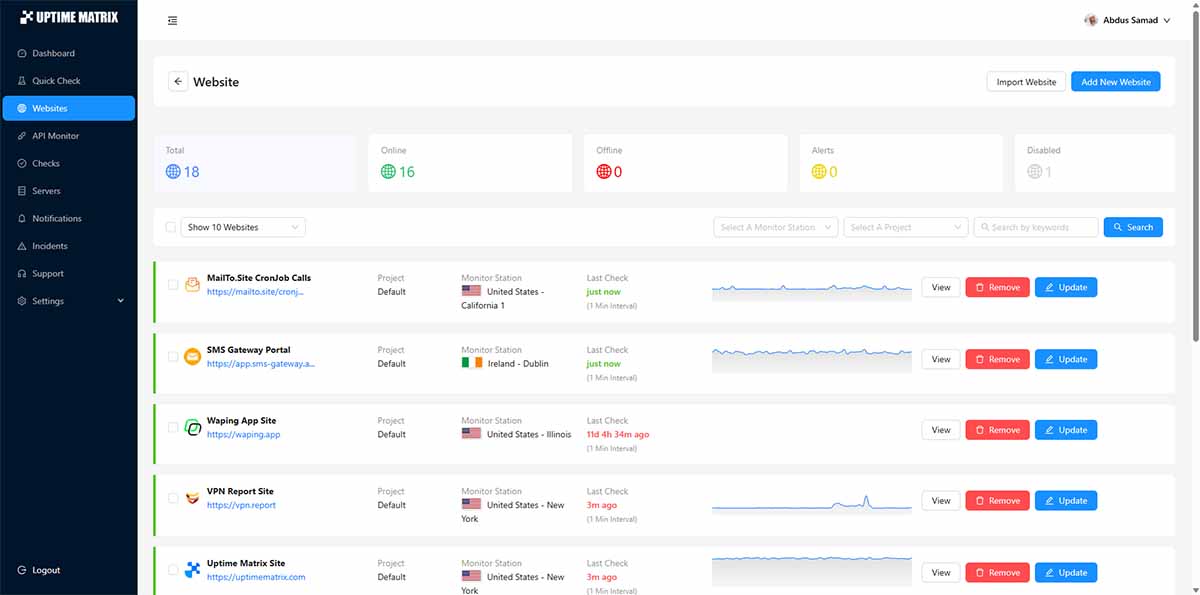Image resolution: width=1200 pixels, height=595 pixels.
Task: Collapse the sidebar with the menu toggle icon
Action: coord(172,20)
